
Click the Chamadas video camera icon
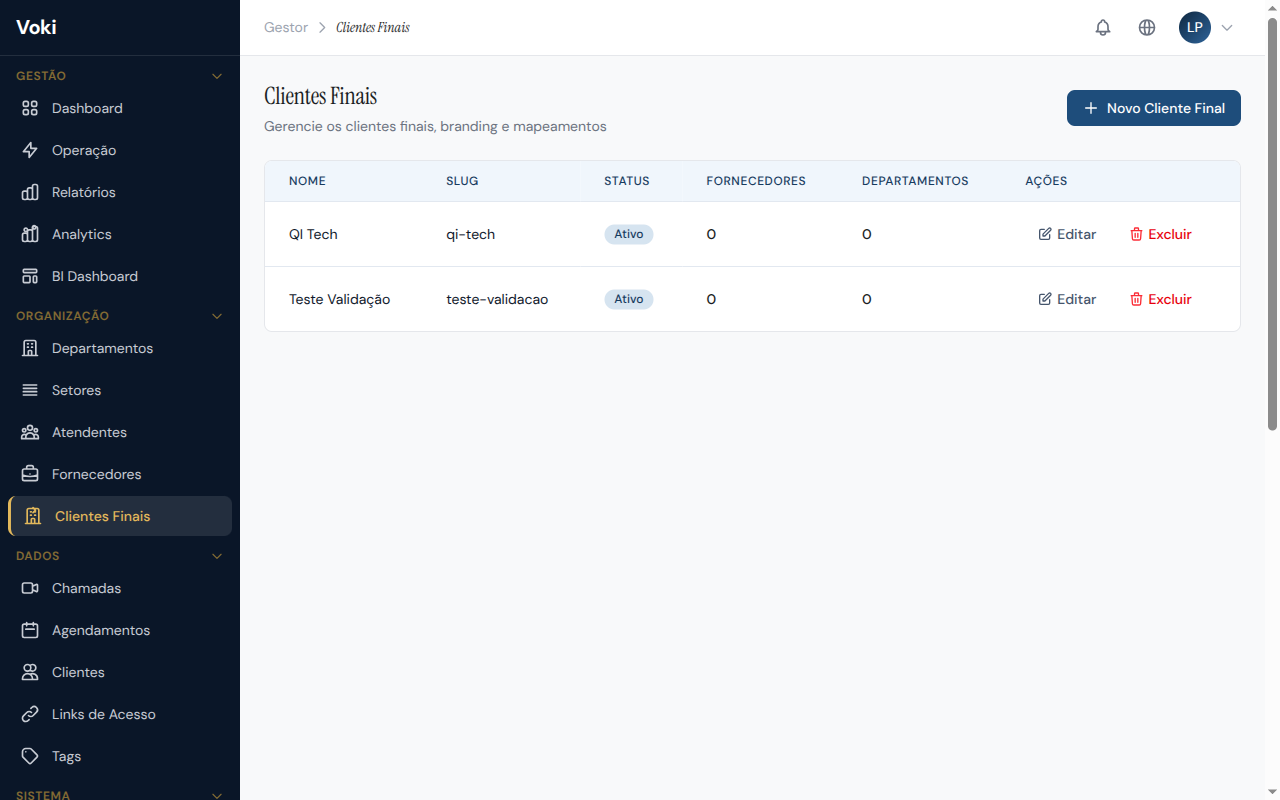(x=30, y=588)
